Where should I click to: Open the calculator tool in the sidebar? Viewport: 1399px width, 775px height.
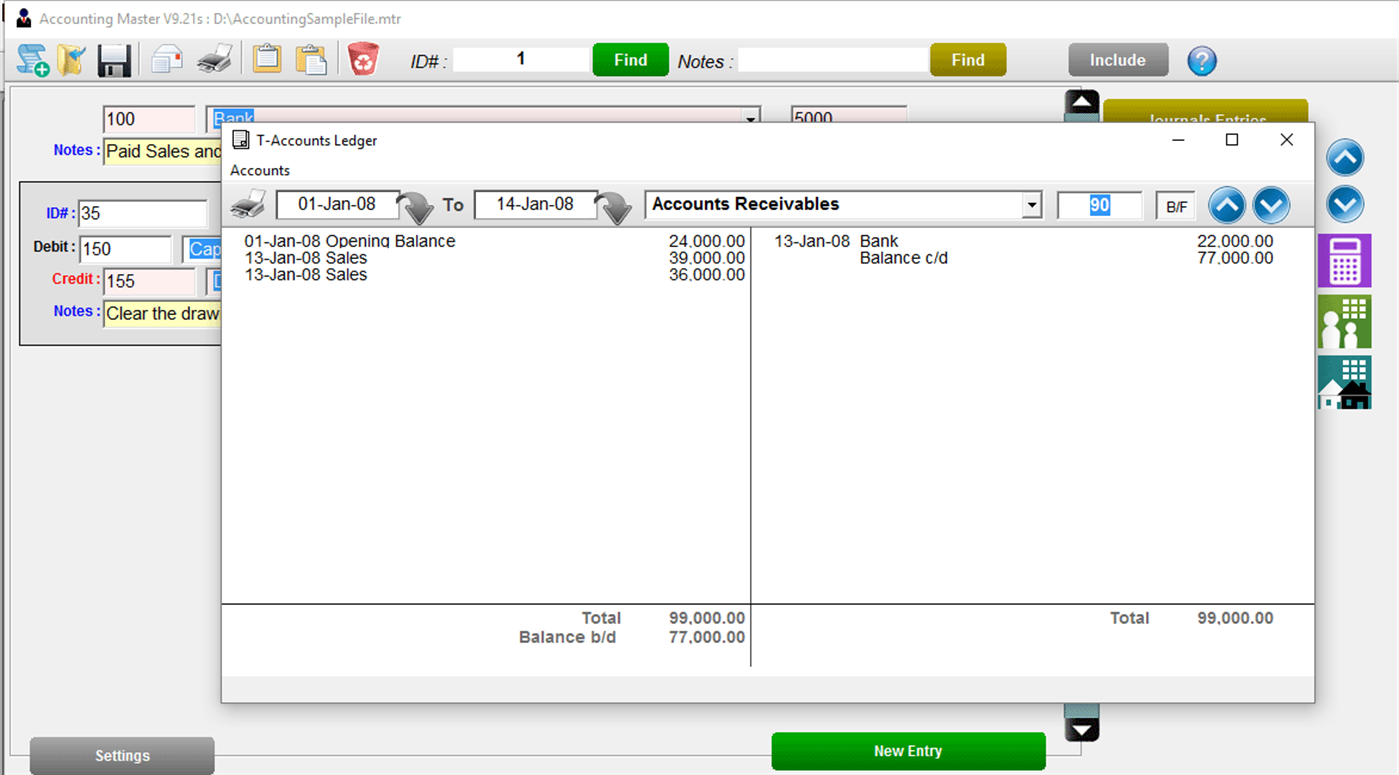[x=1345, y=261]
